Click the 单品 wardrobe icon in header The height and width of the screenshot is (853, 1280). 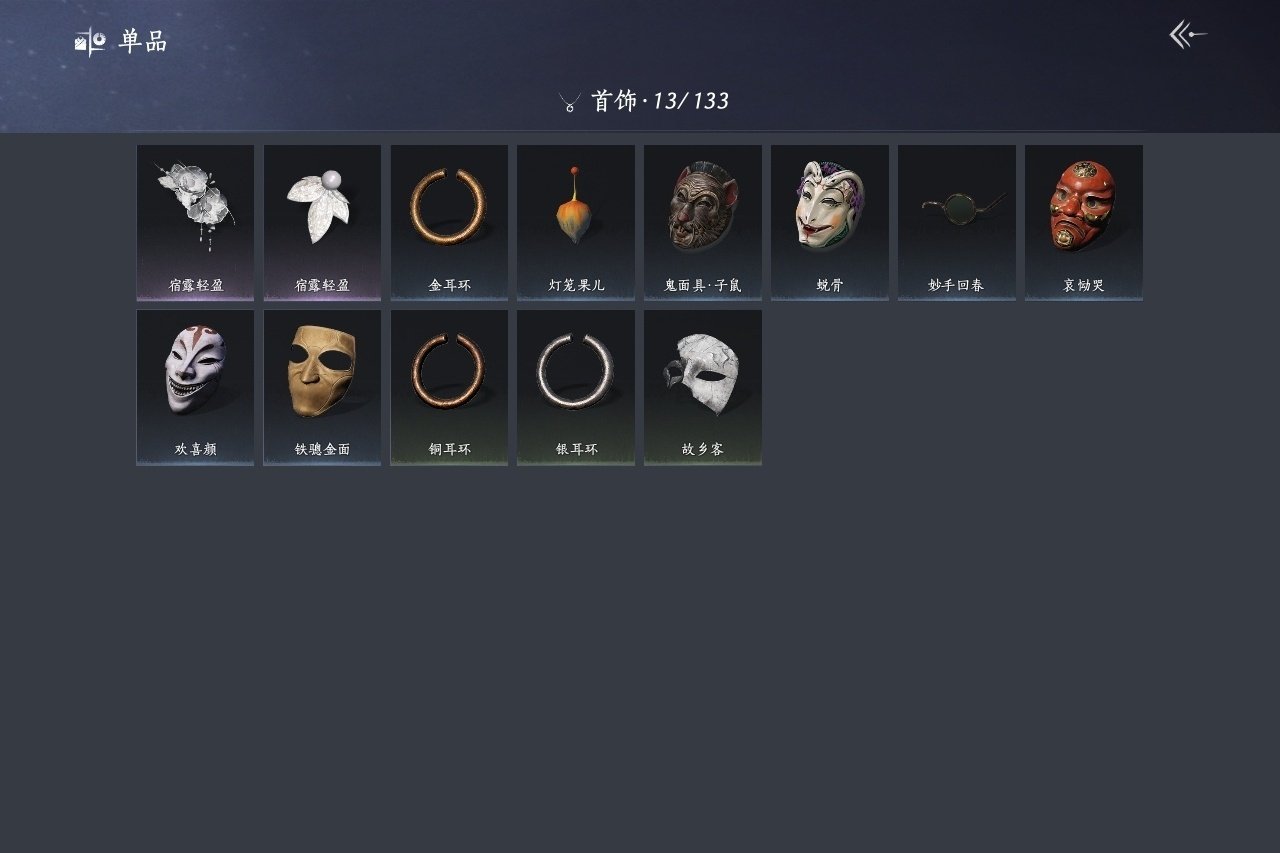point(90,41)
